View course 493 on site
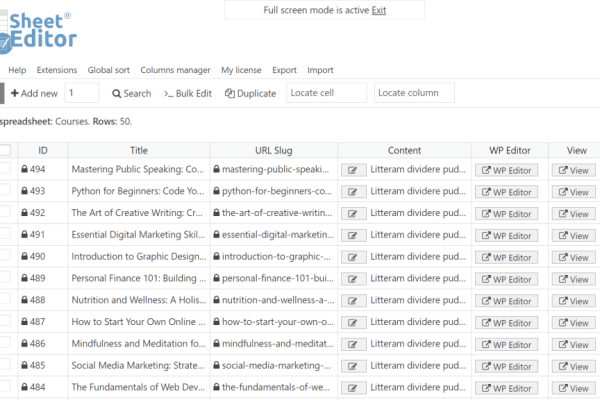The width and height of the screenshot is (600, 400). 573,192
